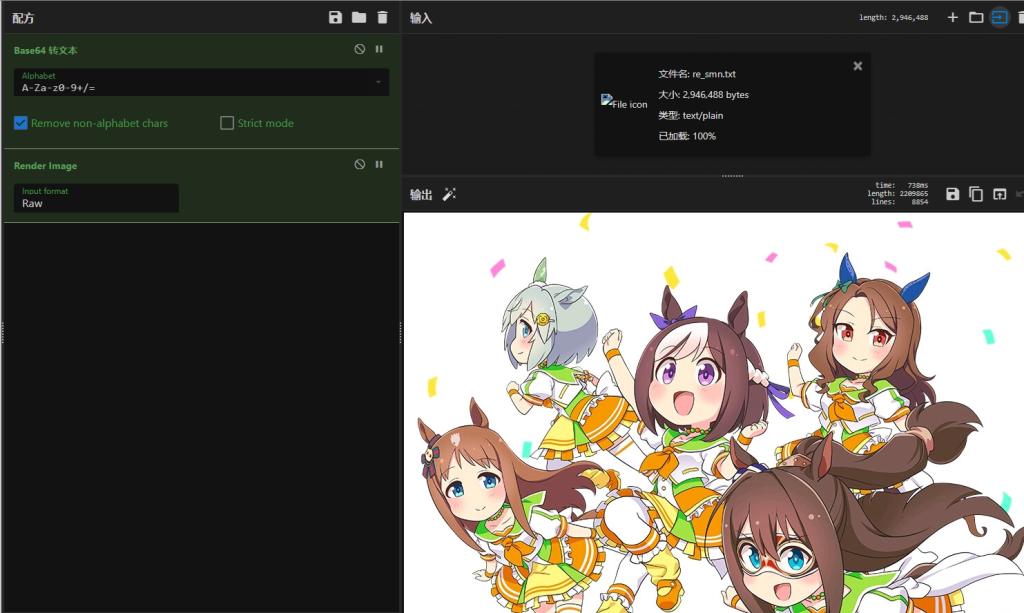Click the Base64 operation title
Image resolution: width=1024 pixels, height=613 pixels.
pos(46,50)
